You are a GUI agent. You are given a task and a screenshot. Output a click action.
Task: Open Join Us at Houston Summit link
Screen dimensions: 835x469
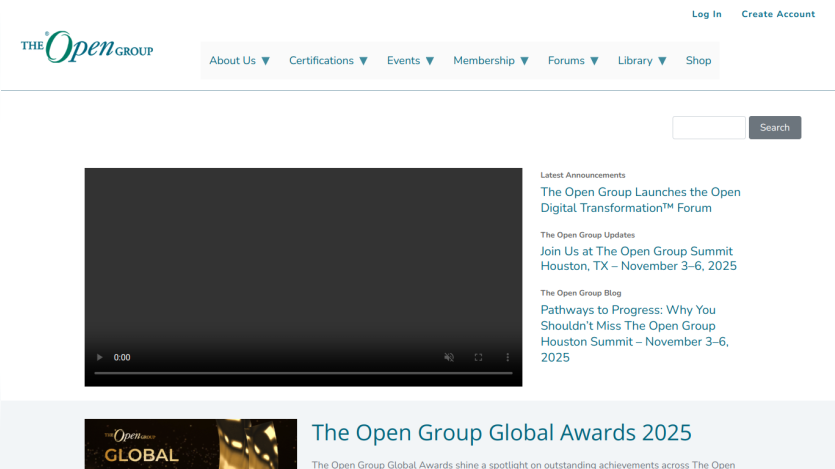(x=638, y=259)
